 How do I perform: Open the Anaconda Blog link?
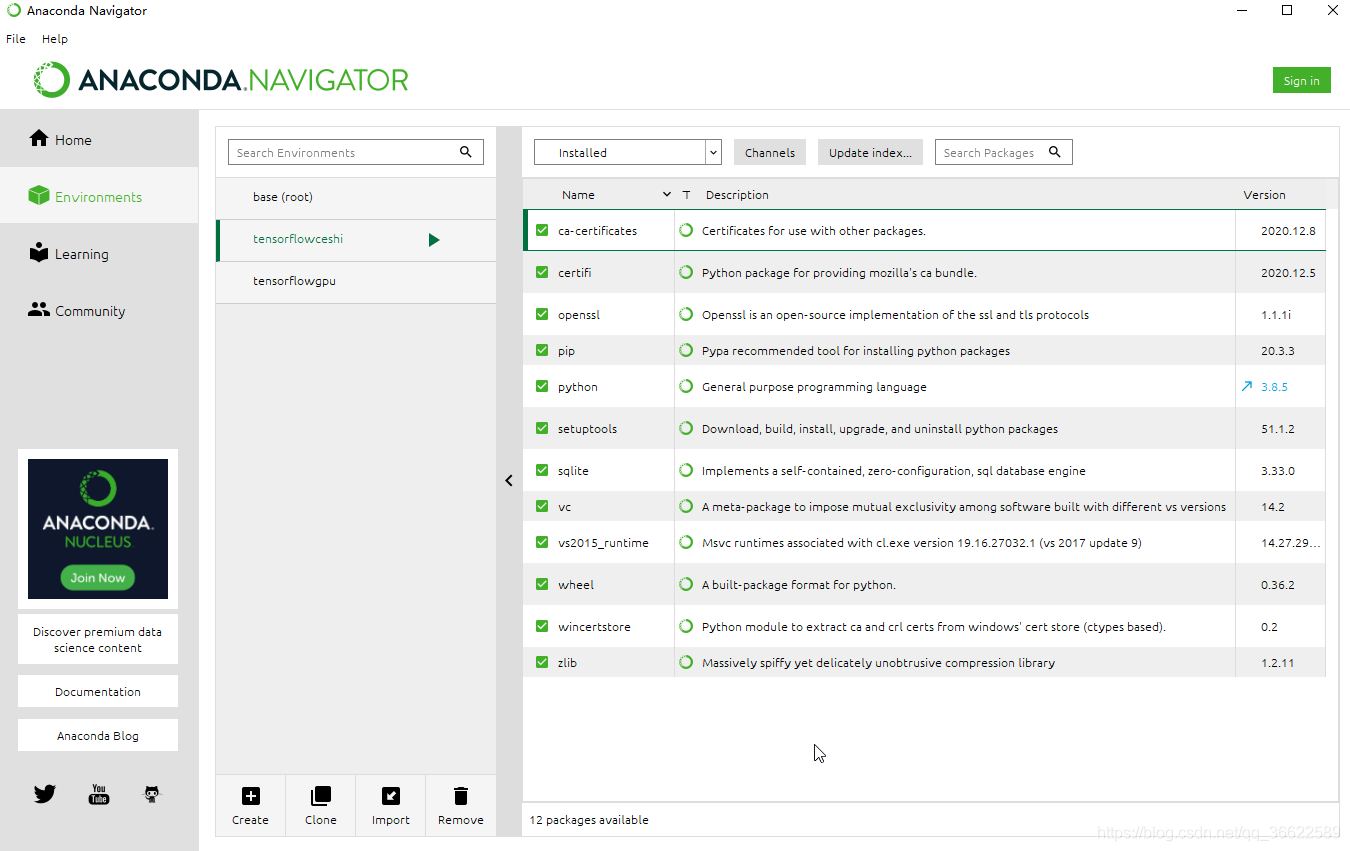click(x=98, y=735)
